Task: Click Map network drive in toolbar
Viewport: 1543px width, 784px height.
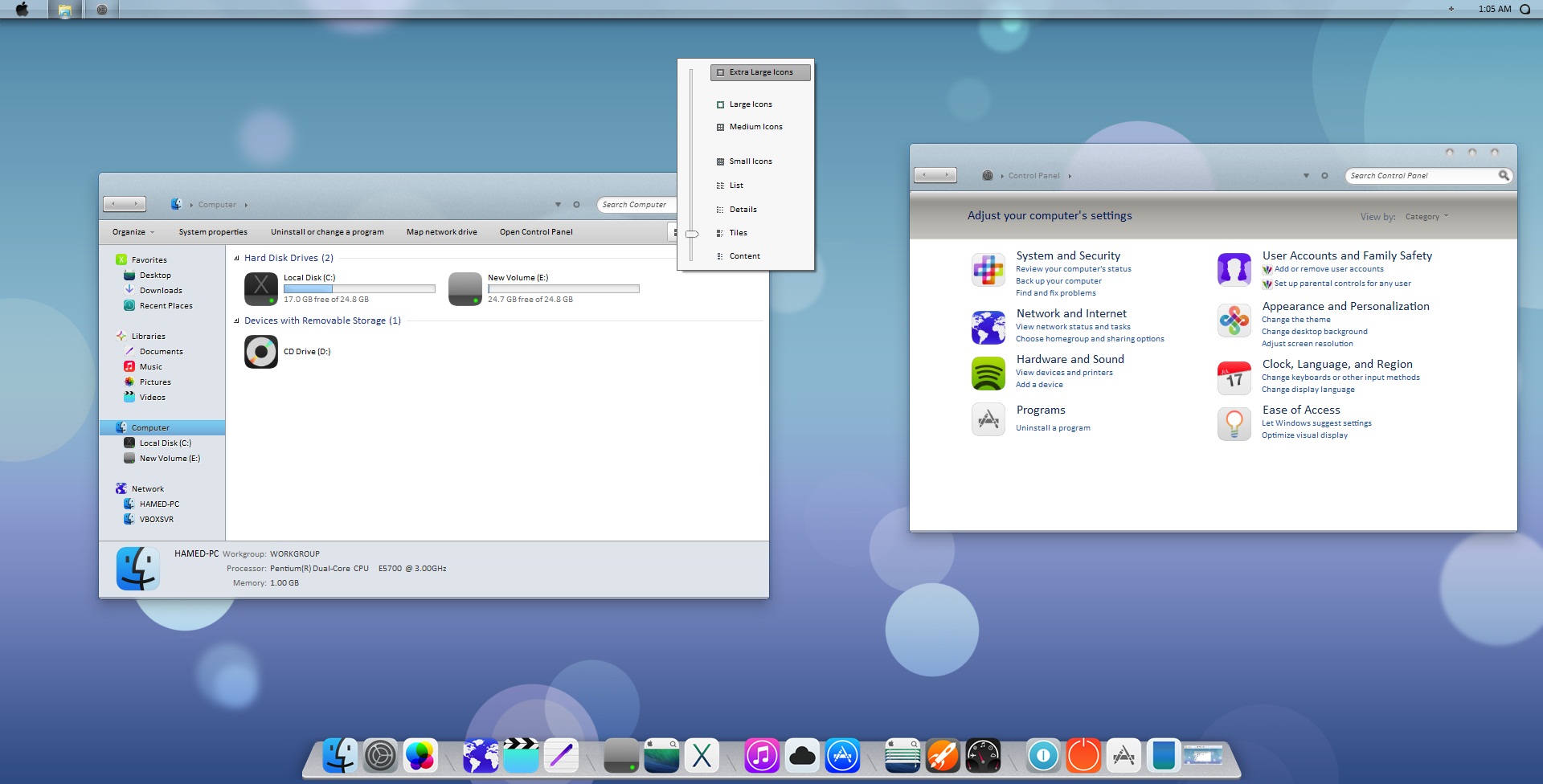Action: pos(441,232)
